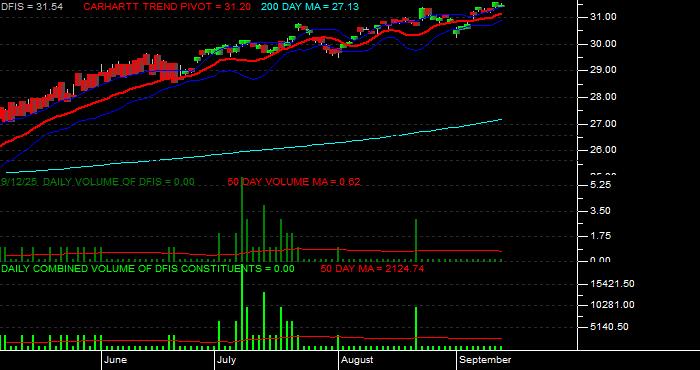
Task: Click the late-August constituents volume spike bar
Action: coord(416,328)
